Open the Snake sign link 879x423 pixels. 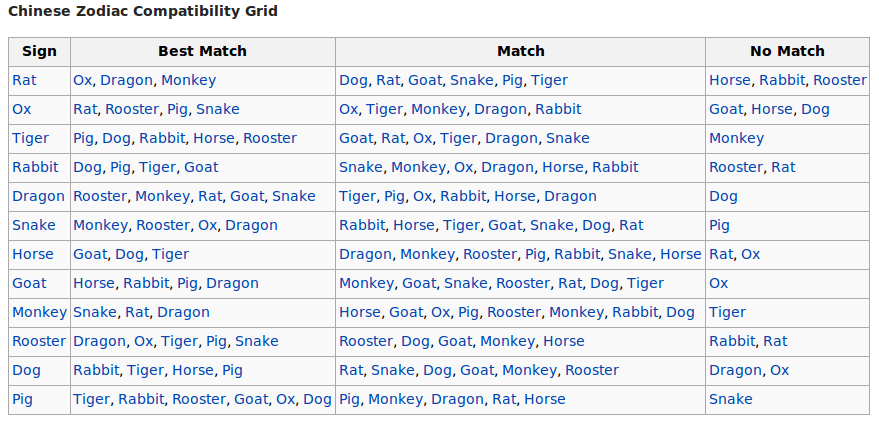point(34,225)
